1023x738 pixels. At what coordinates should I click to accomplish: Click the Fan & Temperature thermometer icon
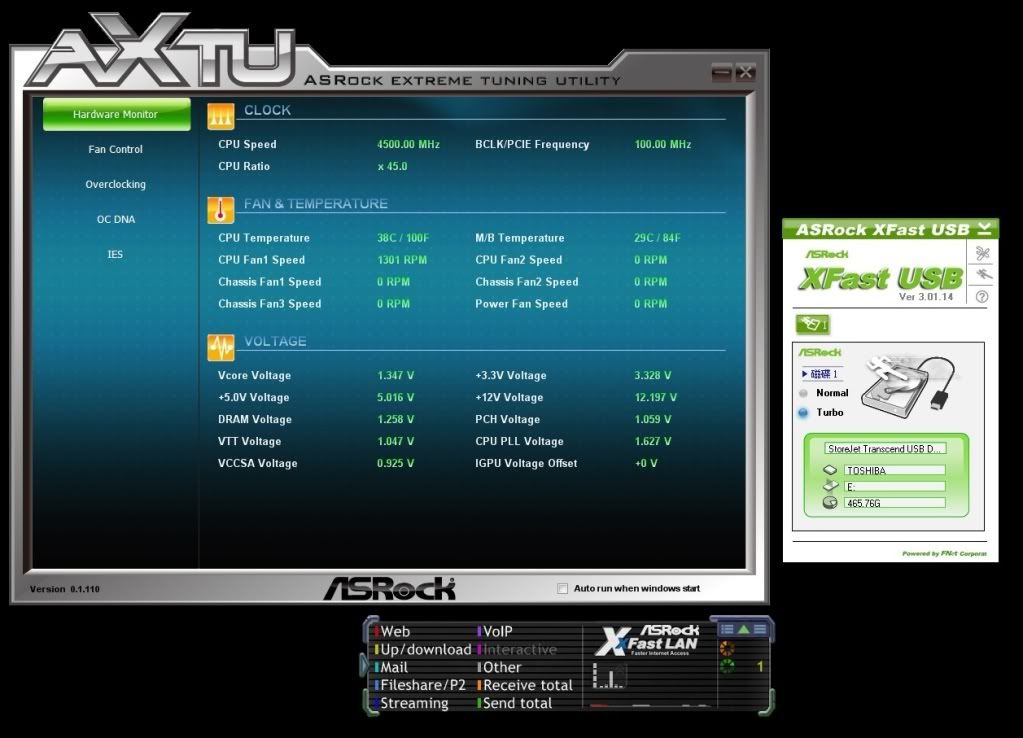pos(221,210)
